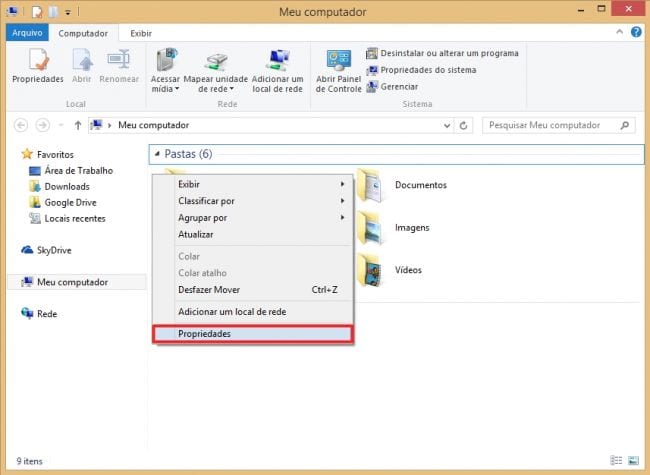
Task: Choose Adicionar um local de rede in context menu
Action: tap(253, 312)
